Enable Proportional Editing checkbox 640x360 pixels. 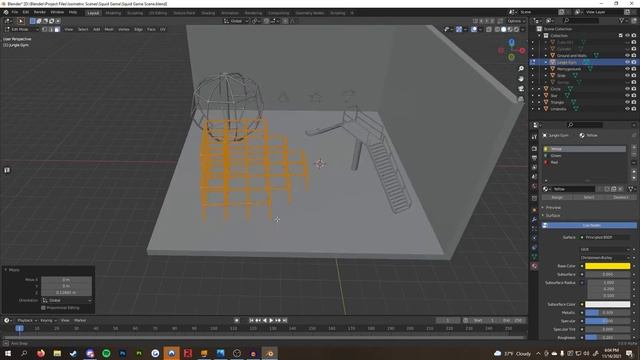pyautogui.click(x=43, y=308)
